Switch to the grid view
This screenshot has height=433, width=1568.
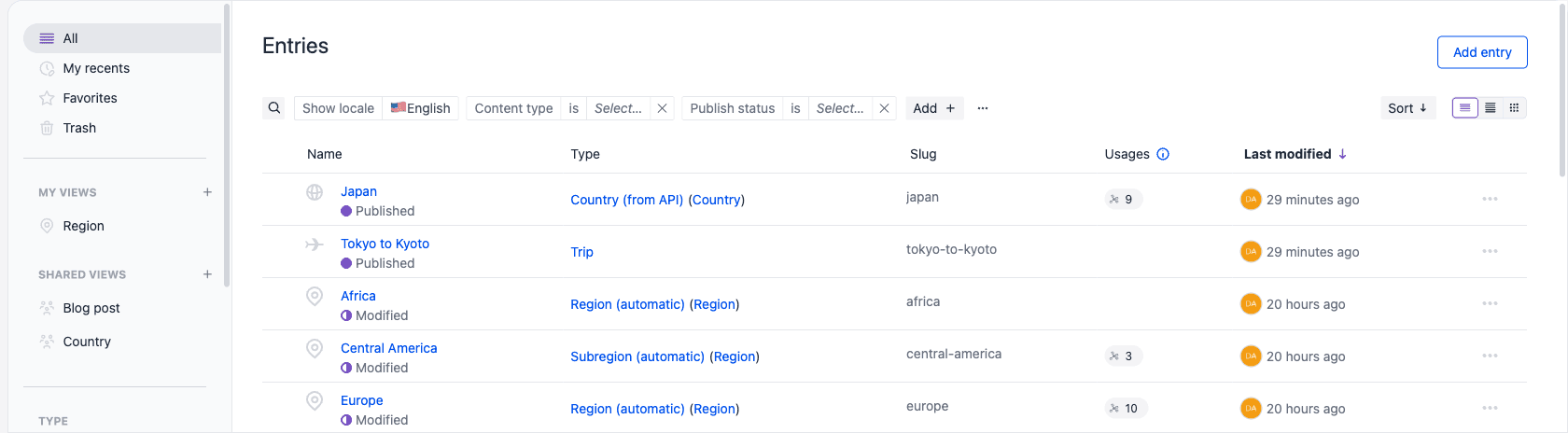1515,108
